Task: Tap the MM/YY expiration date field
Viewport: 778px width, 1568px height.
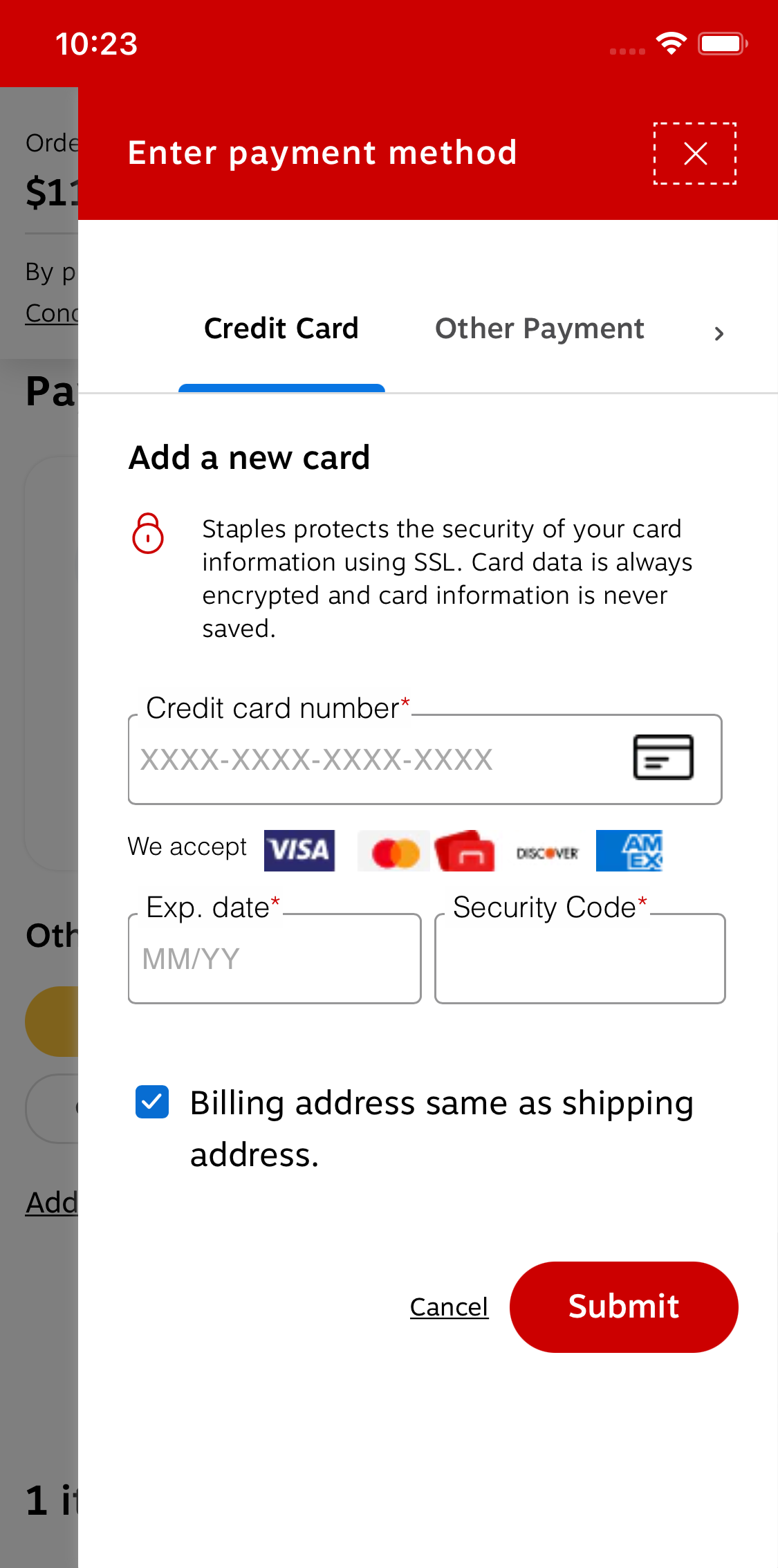Action: pyautogui.click(x=274, y=959)
